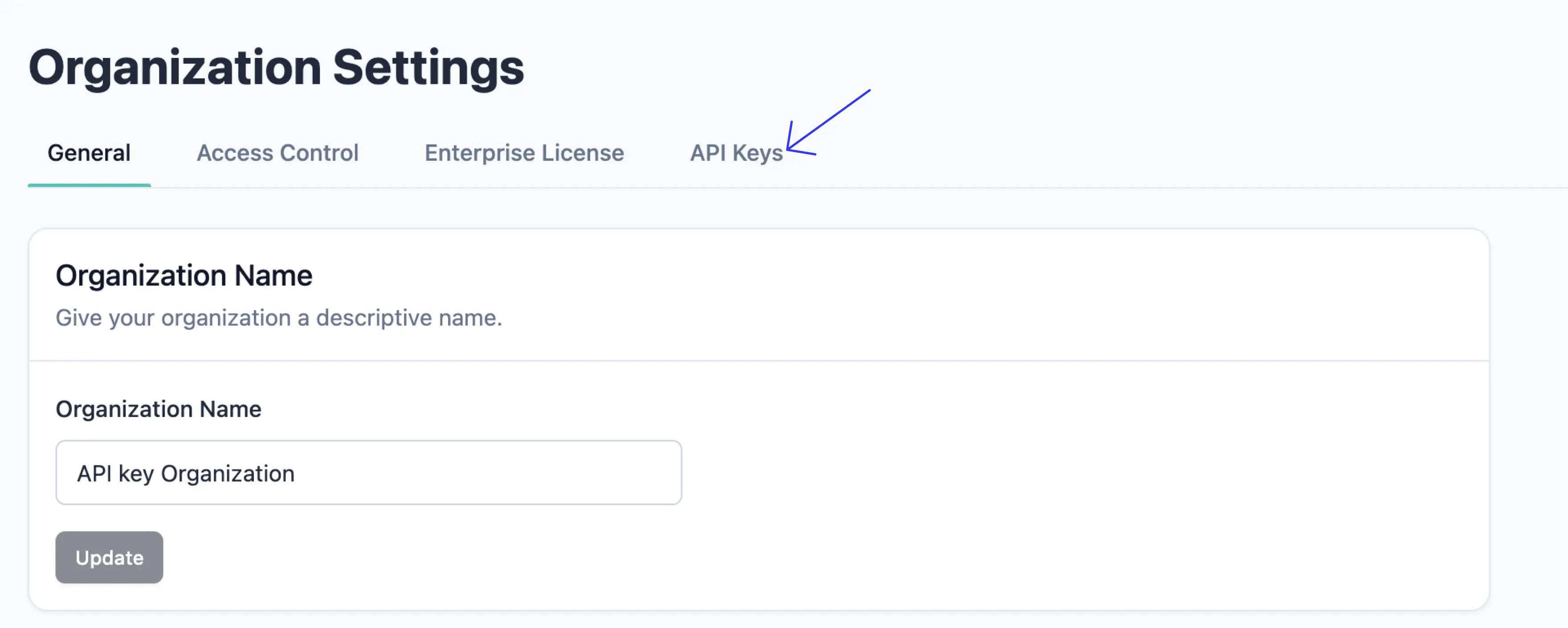1568x628 pixels.
Task: Save the organization name with Update
Action: point(109,558)
